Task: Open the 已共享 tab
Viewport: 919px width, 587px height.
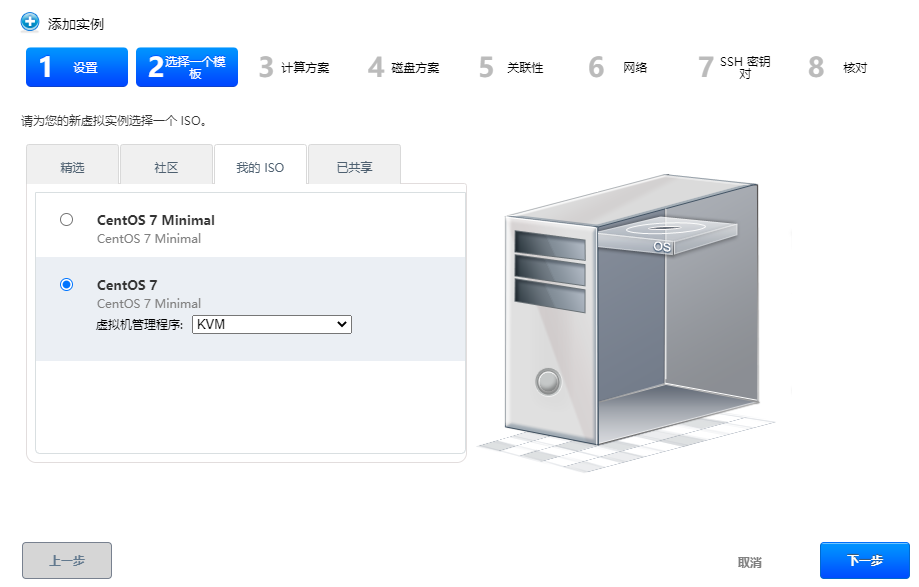Action: (x=355, y=164)
